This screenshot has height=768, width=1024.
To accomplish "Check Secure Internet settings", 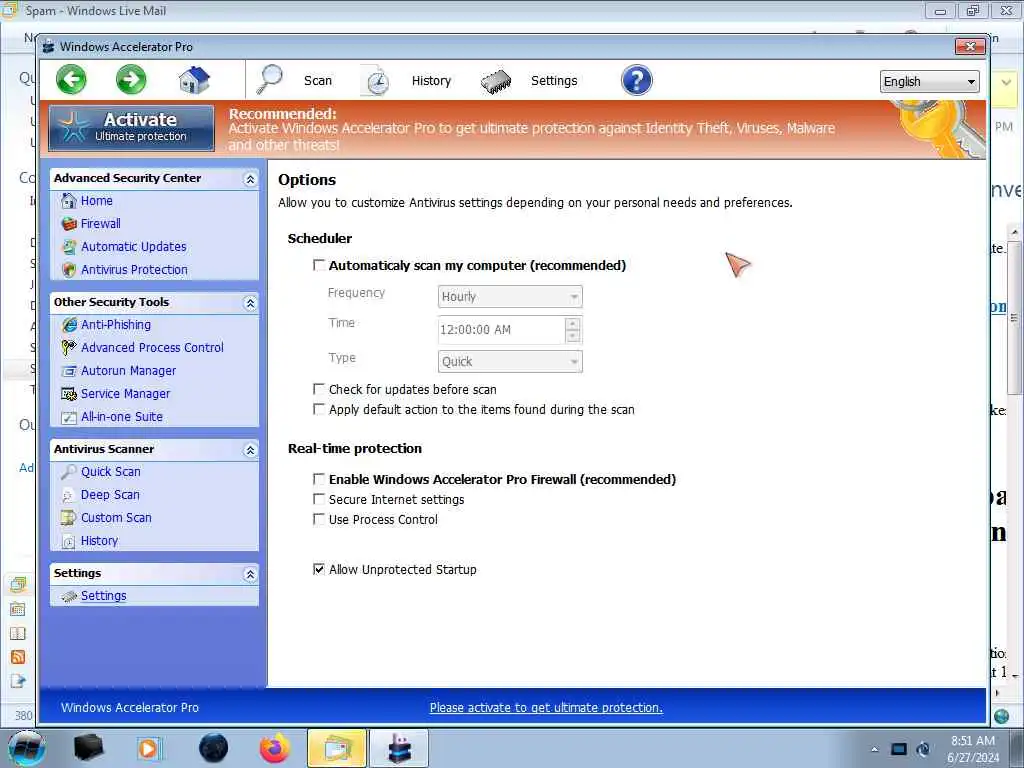I will [x=319, y=500].
